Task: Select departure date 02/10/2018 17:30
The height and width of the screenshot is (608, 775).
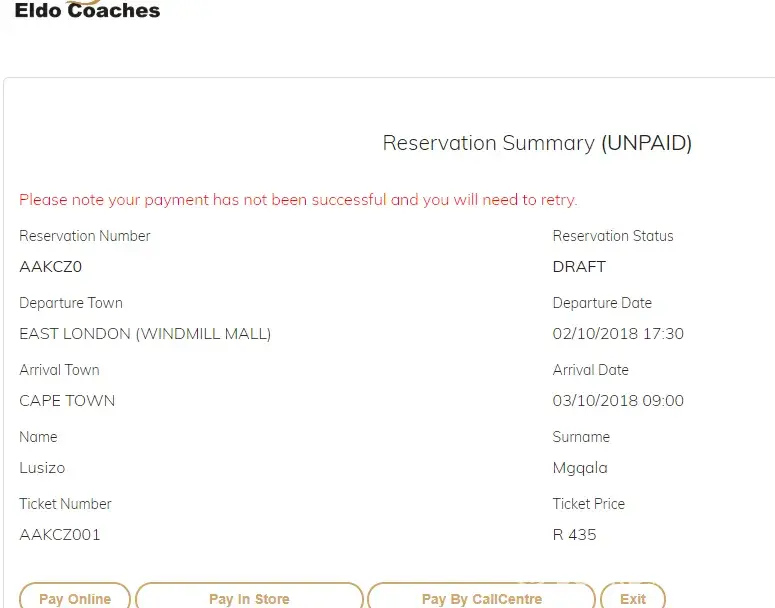Action: (618, 334)
